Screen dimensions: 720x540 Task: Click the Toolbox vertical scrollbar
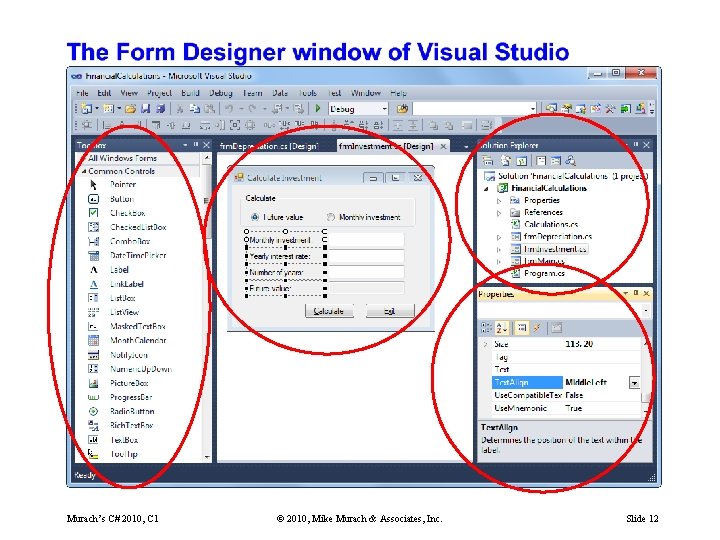pyautogui.click(x=207, y=308)
